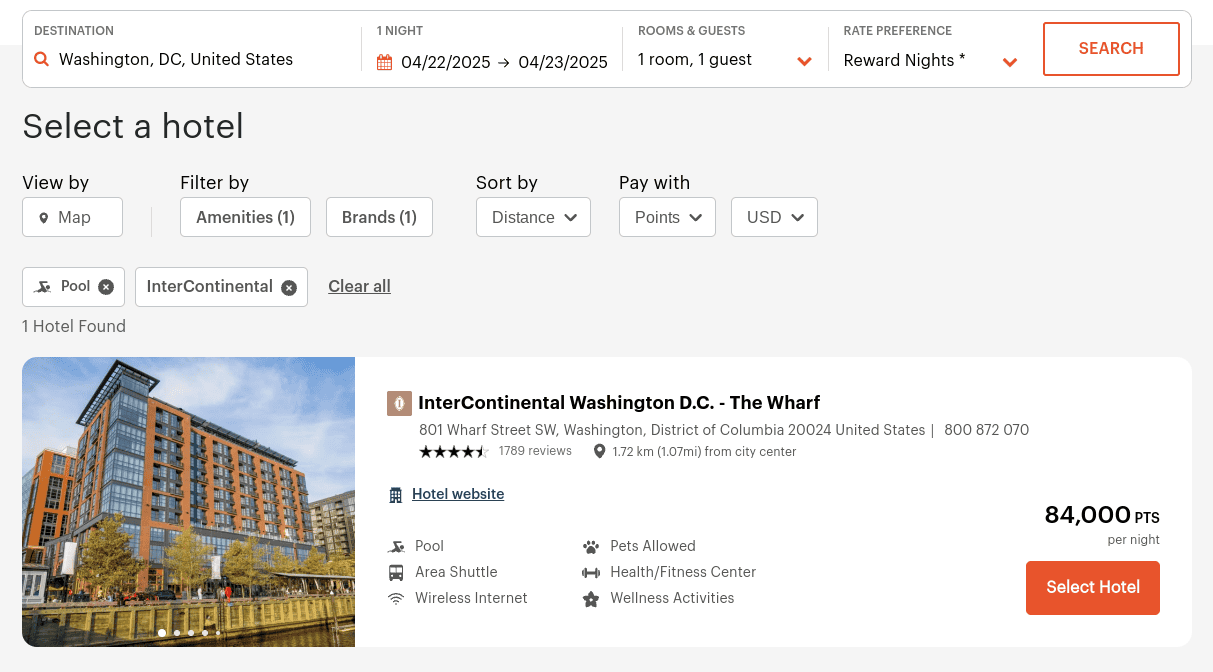Click the Select Hotel button
This screenshot has width=1213, height=672.
click(1093, 588)
